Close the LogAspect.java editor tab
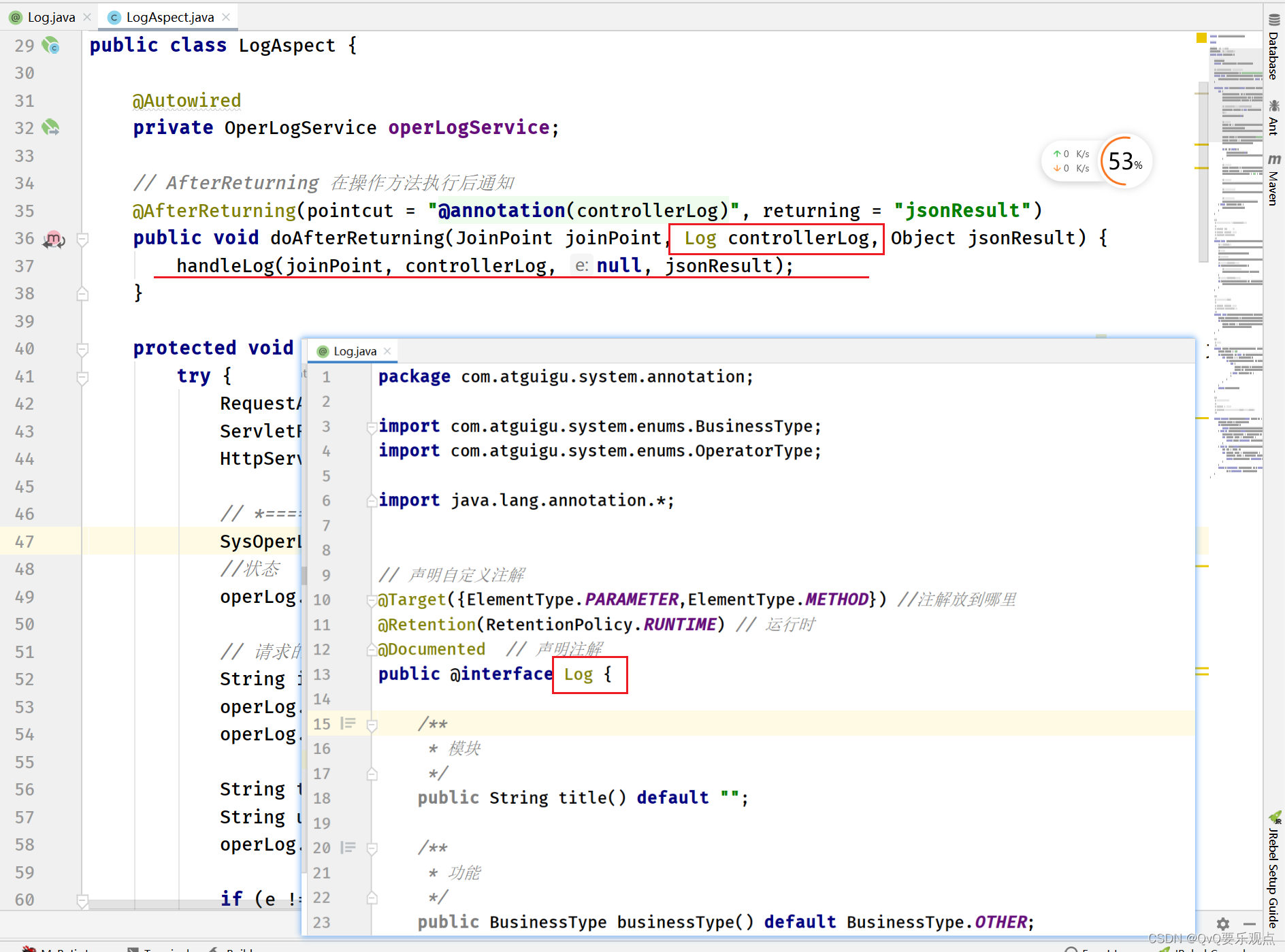Screen dimensions: 1285x952 [x=226, y=18]
